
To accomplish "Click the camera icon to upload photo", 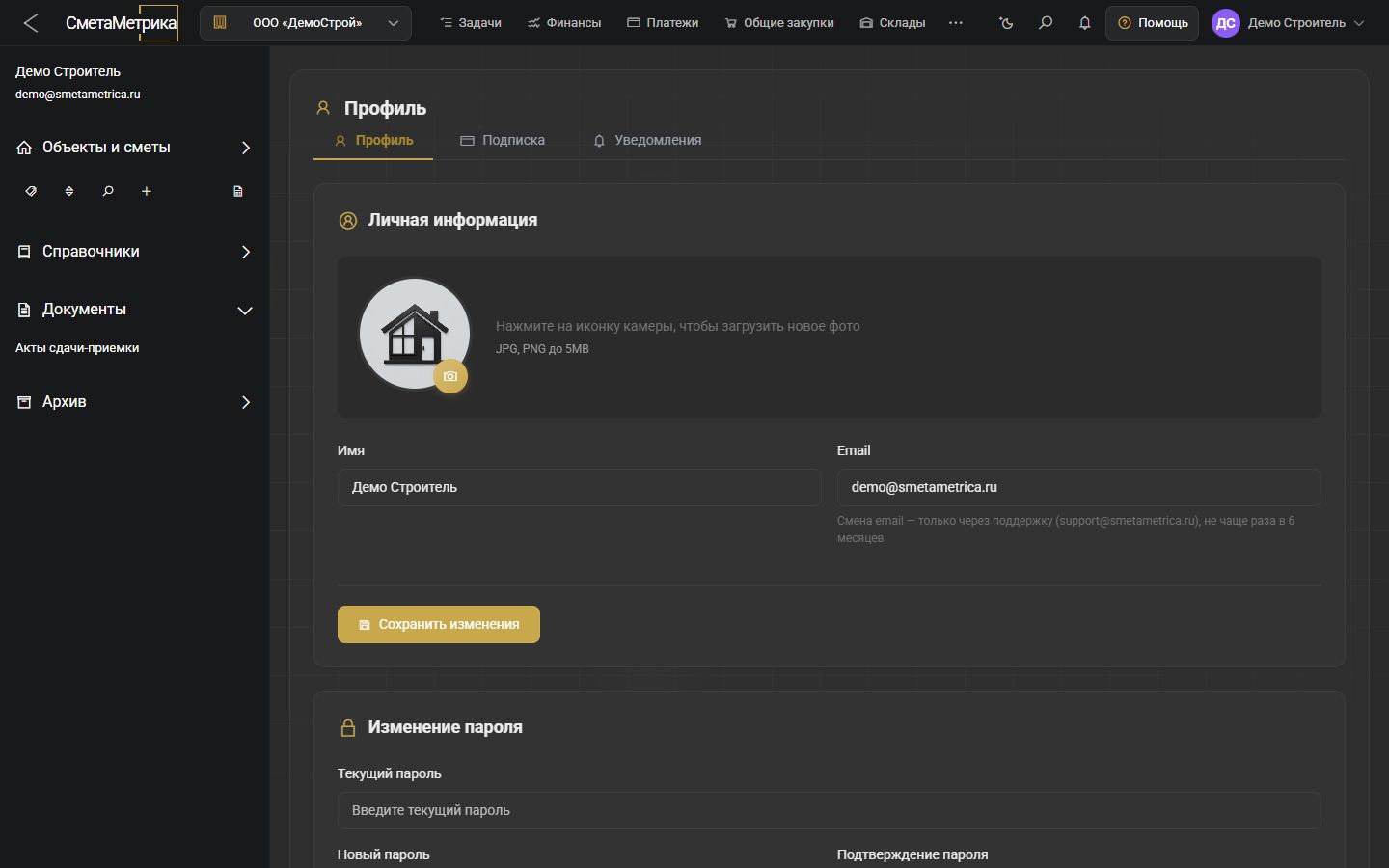I will click(x=450, y=376).
